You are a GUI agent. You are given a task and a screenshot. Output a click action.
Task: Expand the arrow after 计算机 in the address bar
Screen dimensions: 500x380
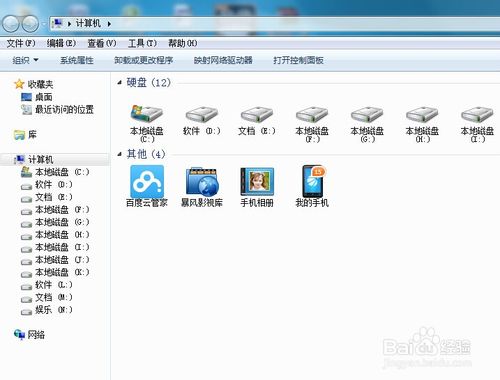(109, 24)
